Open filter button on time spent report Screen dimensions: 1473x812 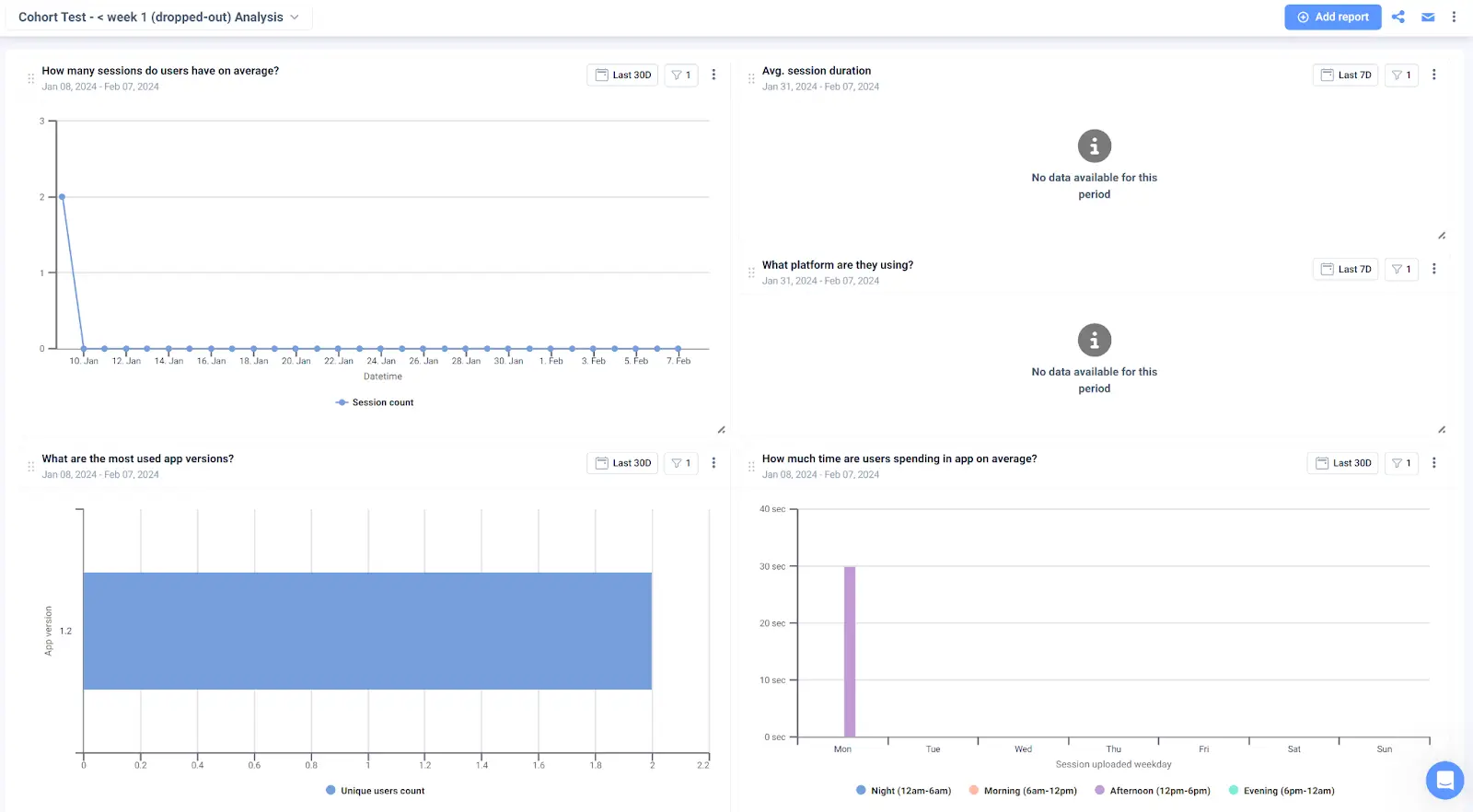(x=1401, y=463)
